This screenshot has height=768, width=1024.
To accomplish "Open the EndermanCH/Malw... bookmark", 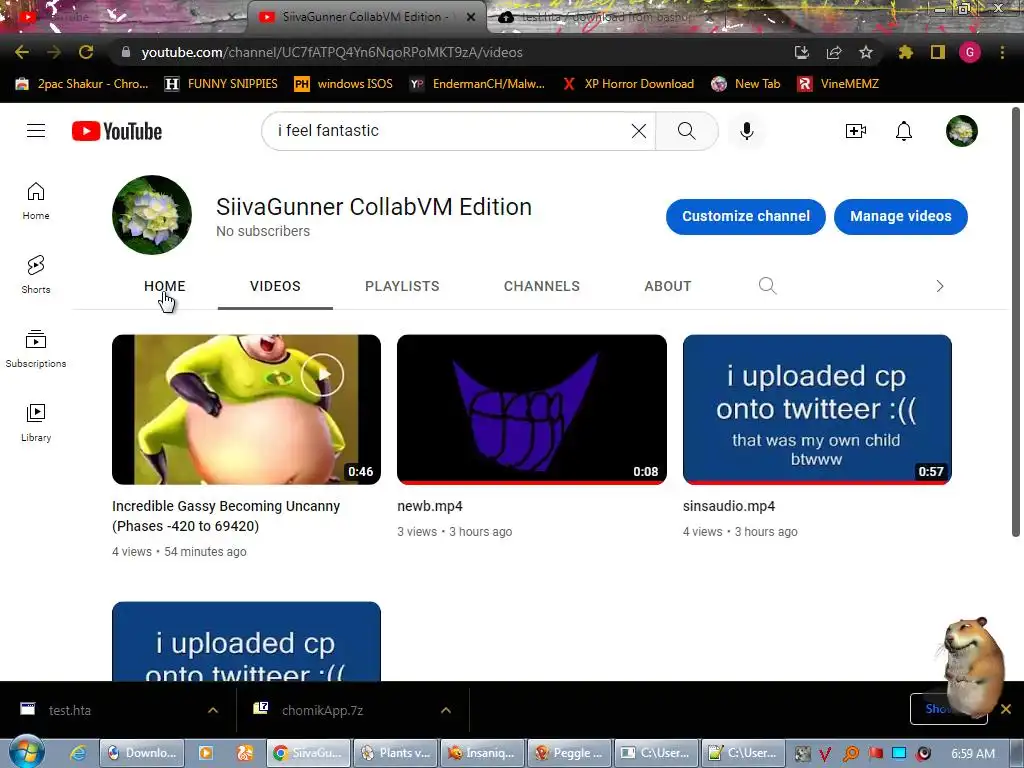I will coord(477,84).
